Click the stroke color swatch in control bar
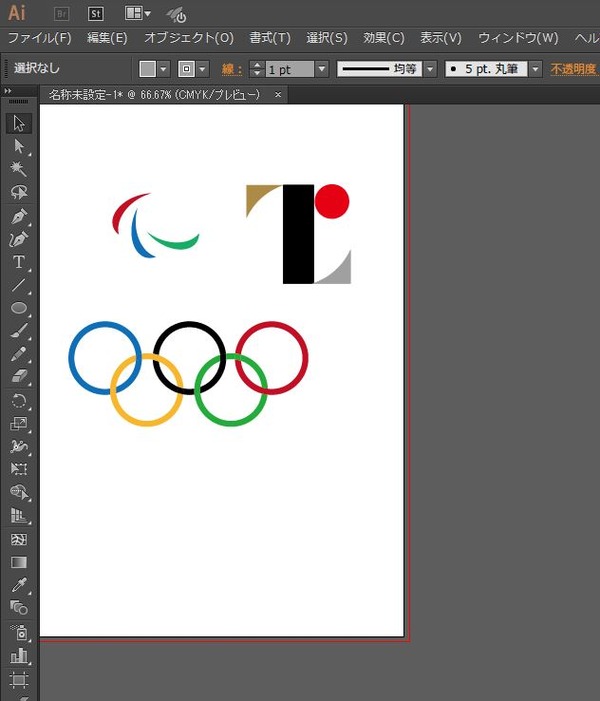Screen dimensions: 600x701 (x=186, y=69)
